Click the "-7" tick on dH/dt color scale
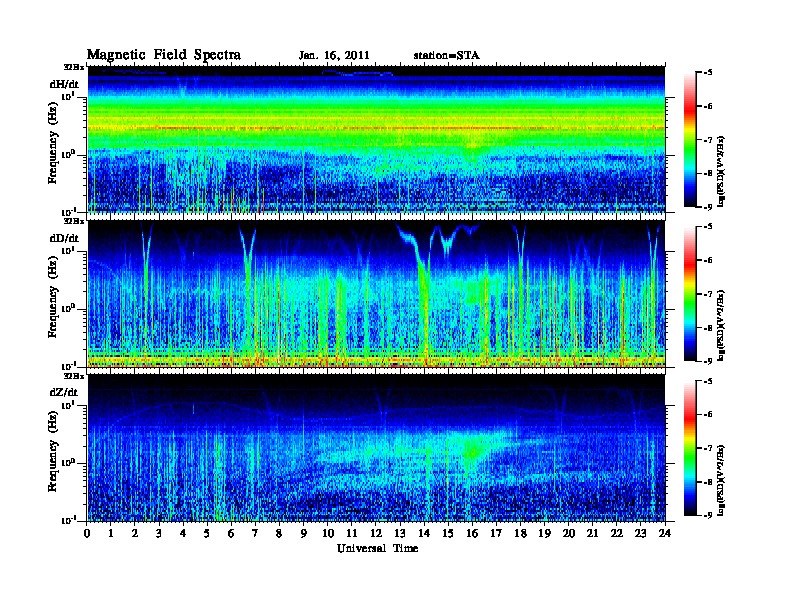This screenshot has width=792, height=612. coord(707,140)
